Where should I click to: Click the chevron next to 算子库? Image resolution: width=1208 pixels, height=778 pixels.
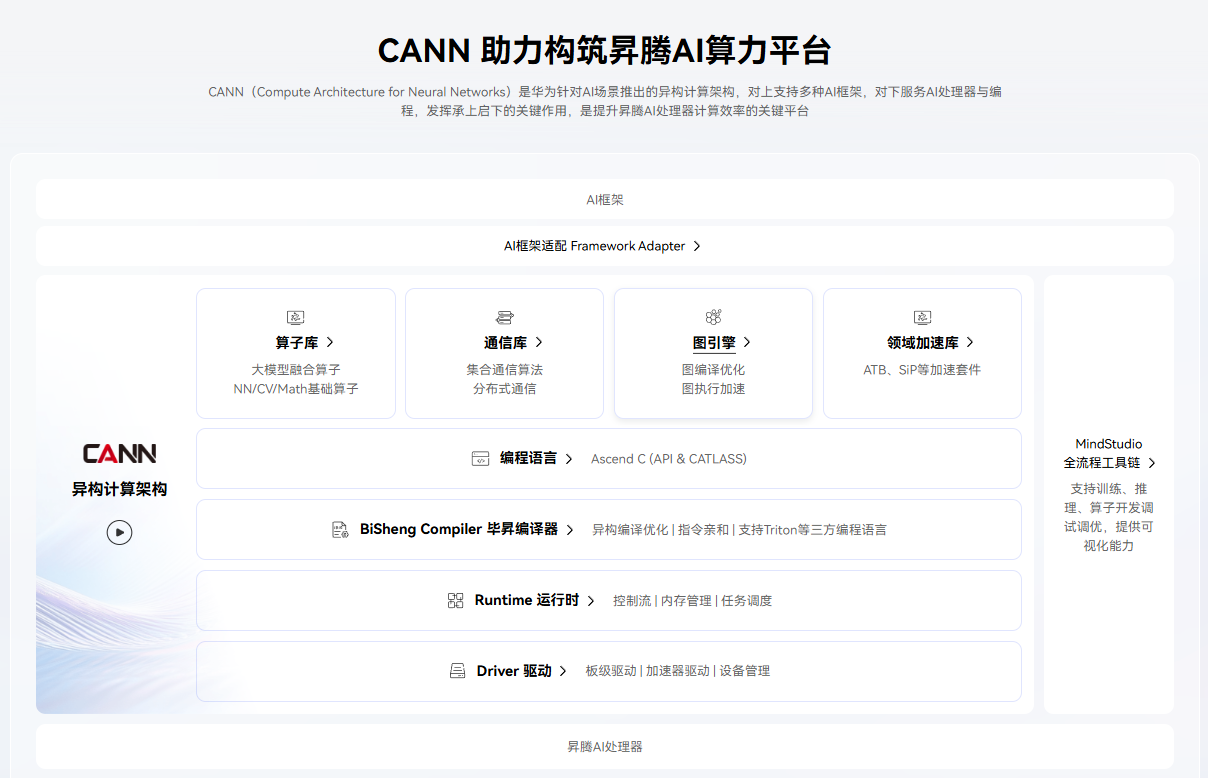click(x=330, y=342)
